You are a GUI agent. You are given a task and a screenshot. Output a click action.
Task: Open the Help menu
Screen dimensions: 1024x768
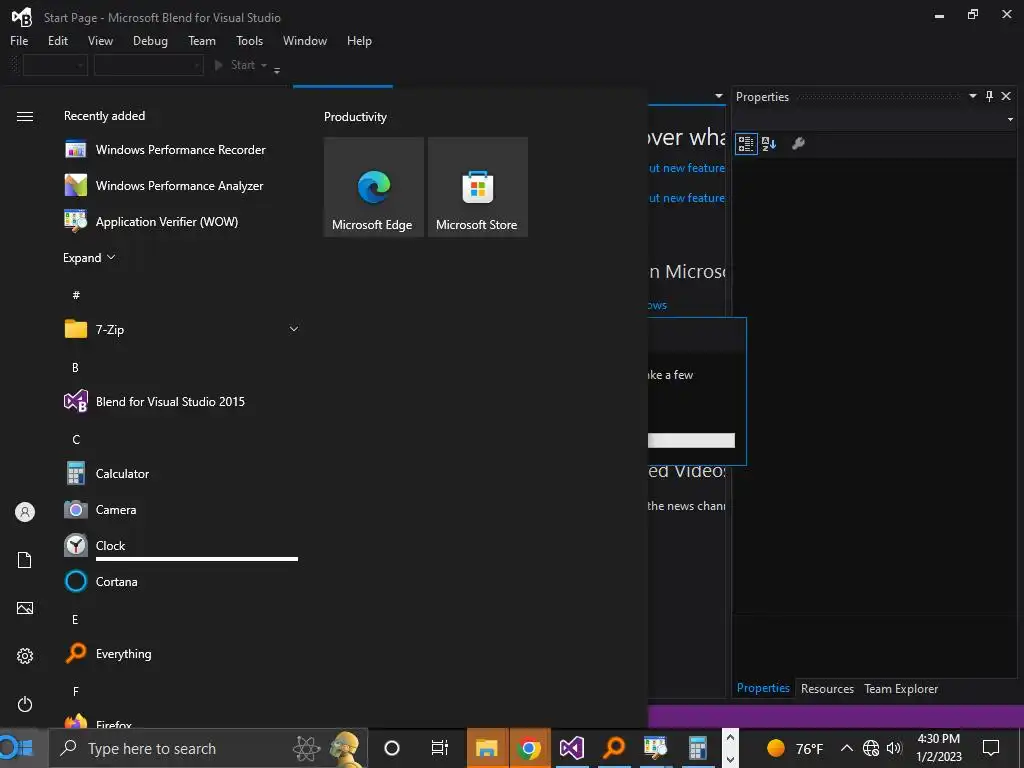[359, 40]
